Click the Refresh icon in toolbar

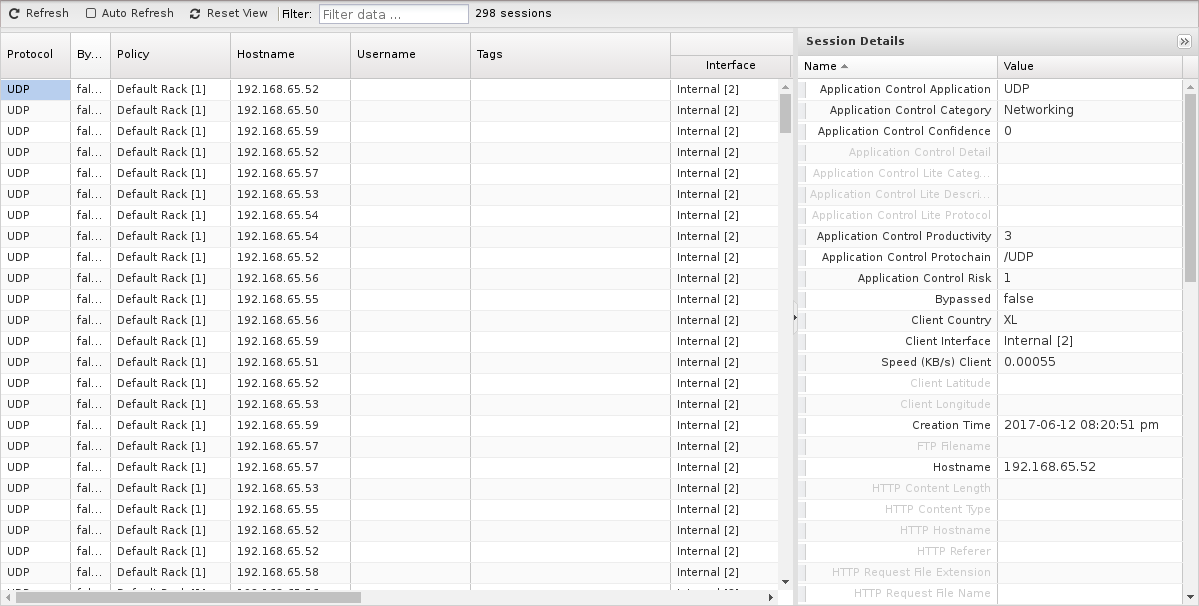14,14
